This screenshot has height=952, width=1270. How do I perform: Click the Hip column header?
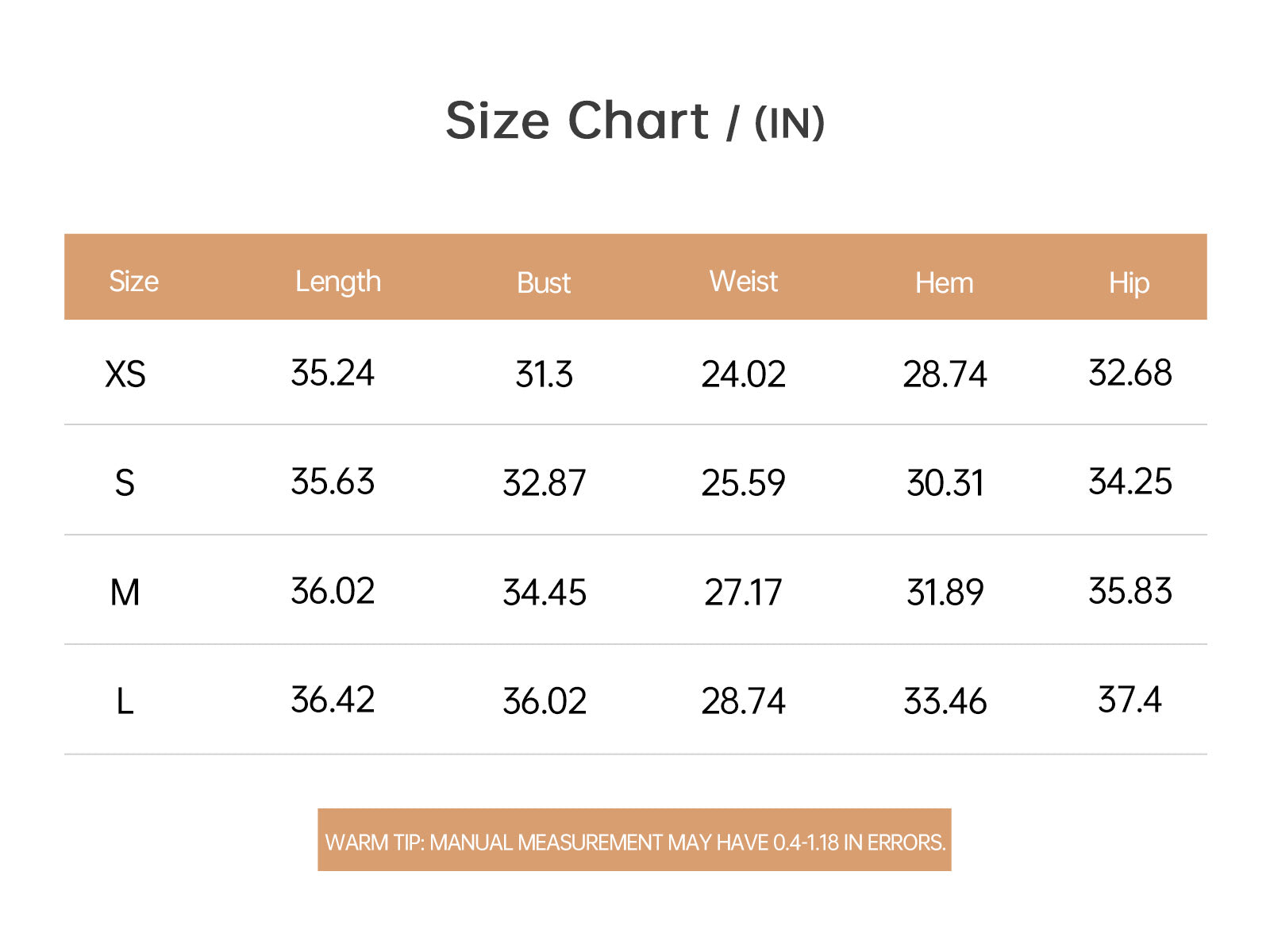coord(1129,284)
